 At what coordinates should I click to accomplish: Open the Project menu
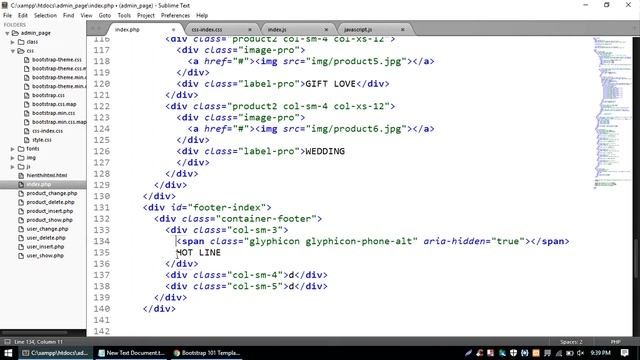[146, 15]
